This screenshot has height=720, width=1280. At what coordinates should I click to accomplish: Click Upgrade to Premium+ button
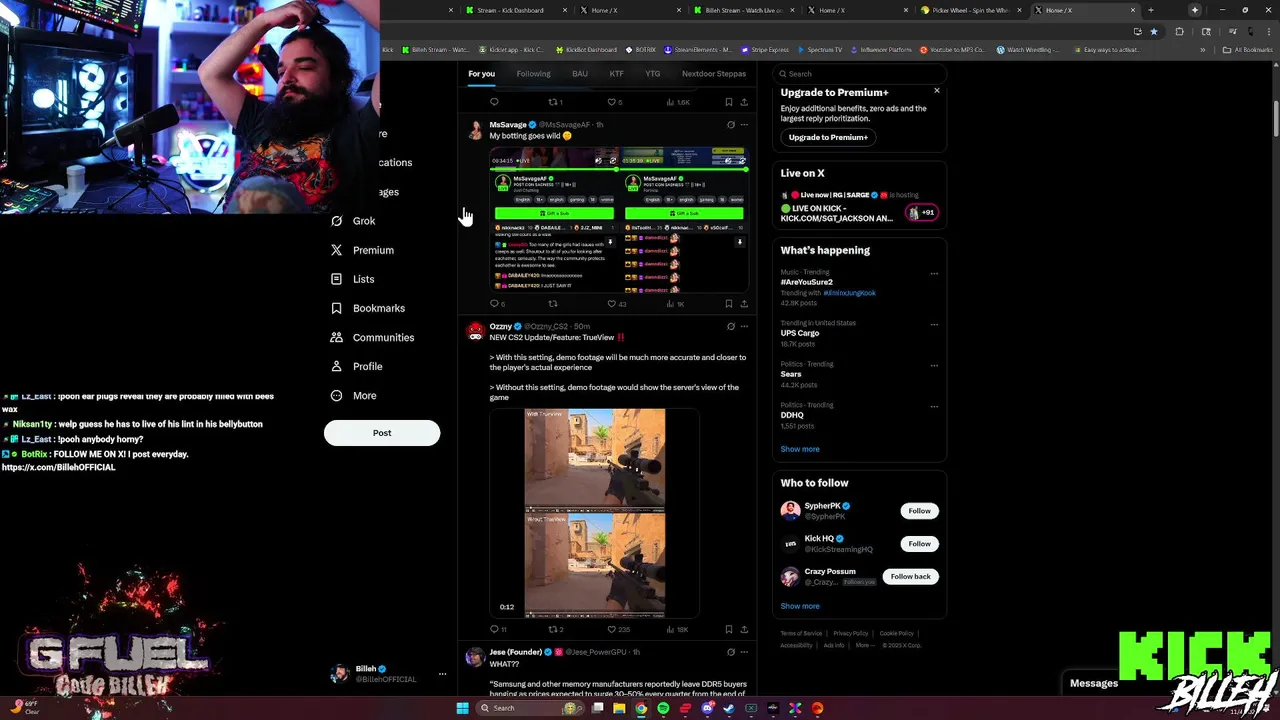(x=828, y=137)
